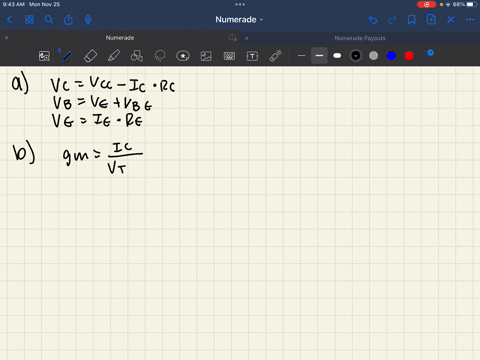Select the zoom window tool

pyautogui.click(x=44, y=56)
